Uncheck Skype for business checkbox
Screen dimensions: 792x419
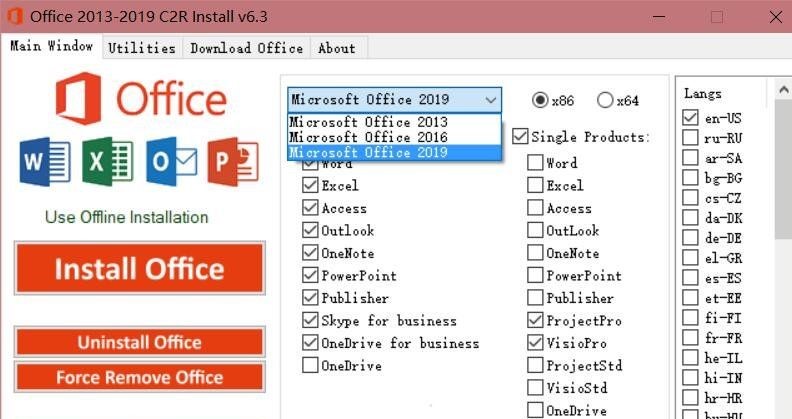[310, 320]
